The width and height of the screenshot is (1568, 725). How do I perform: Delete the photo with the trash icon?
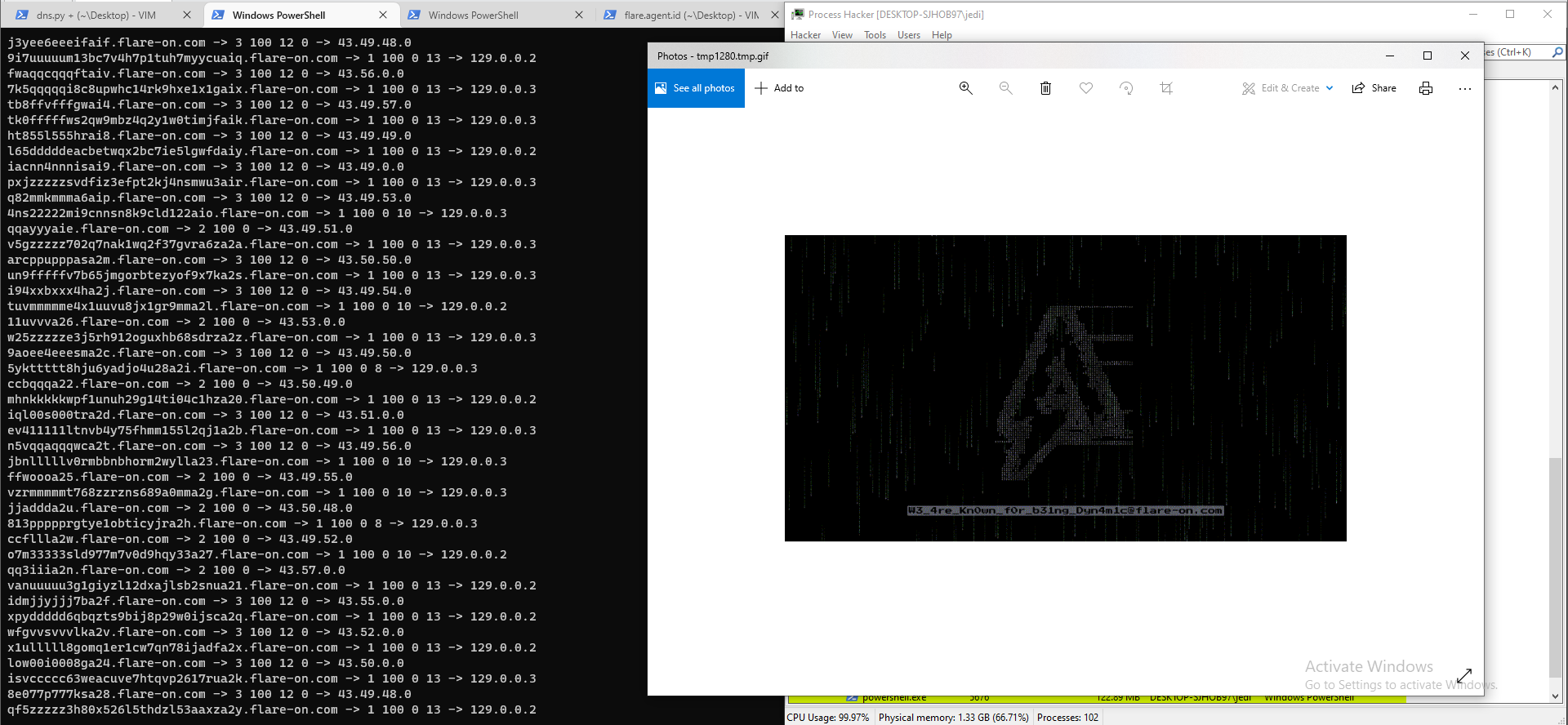click(1045, 88)
